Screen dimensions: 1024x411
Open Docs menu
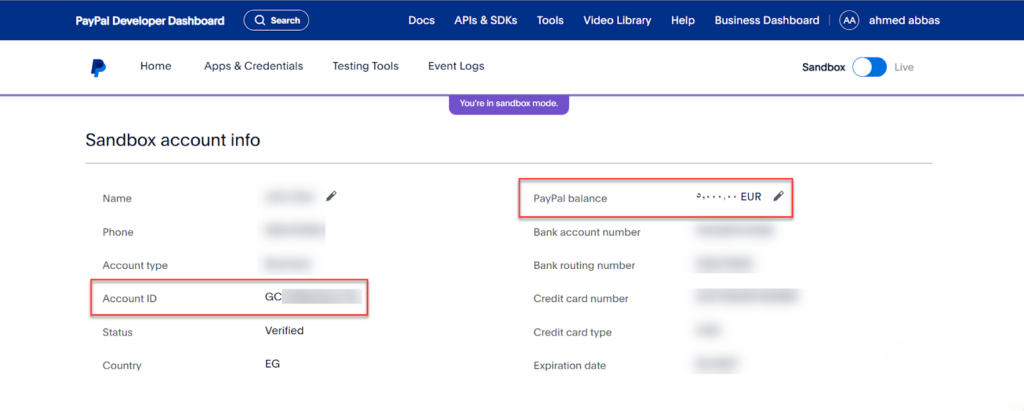(421, 20)
